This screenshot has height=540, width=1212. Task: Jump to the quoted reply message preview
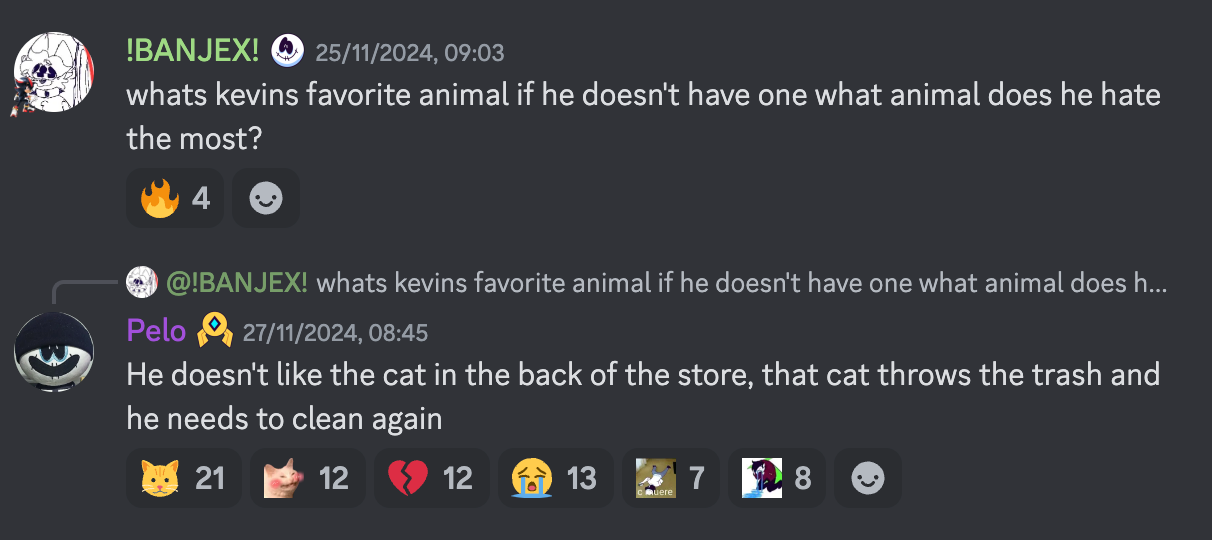point(740,283)
